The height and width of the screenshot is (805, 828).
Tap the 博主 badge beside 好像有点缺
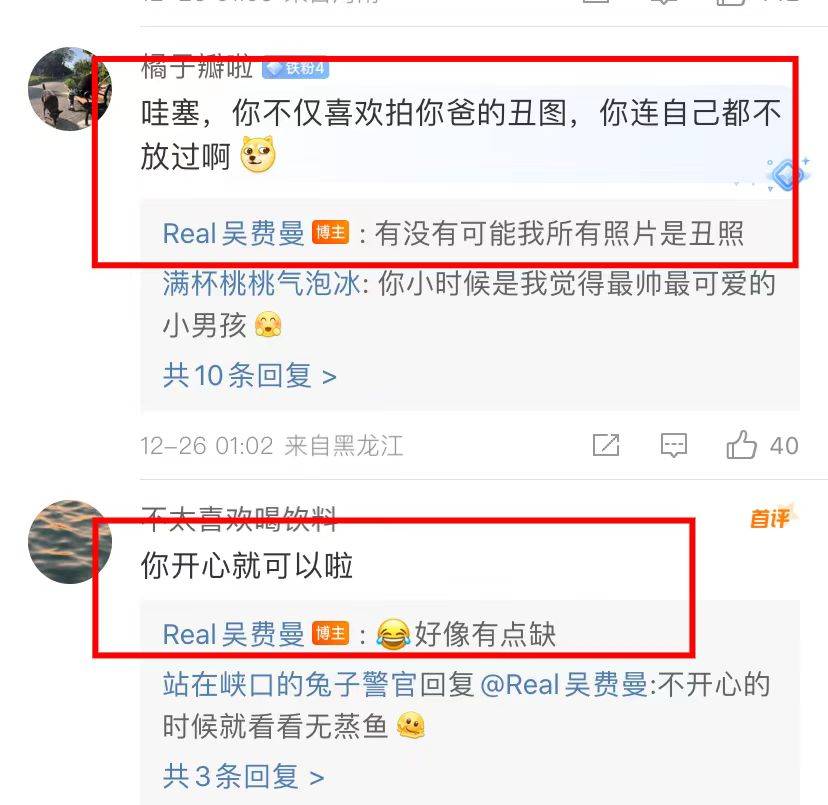click(331, 633)
